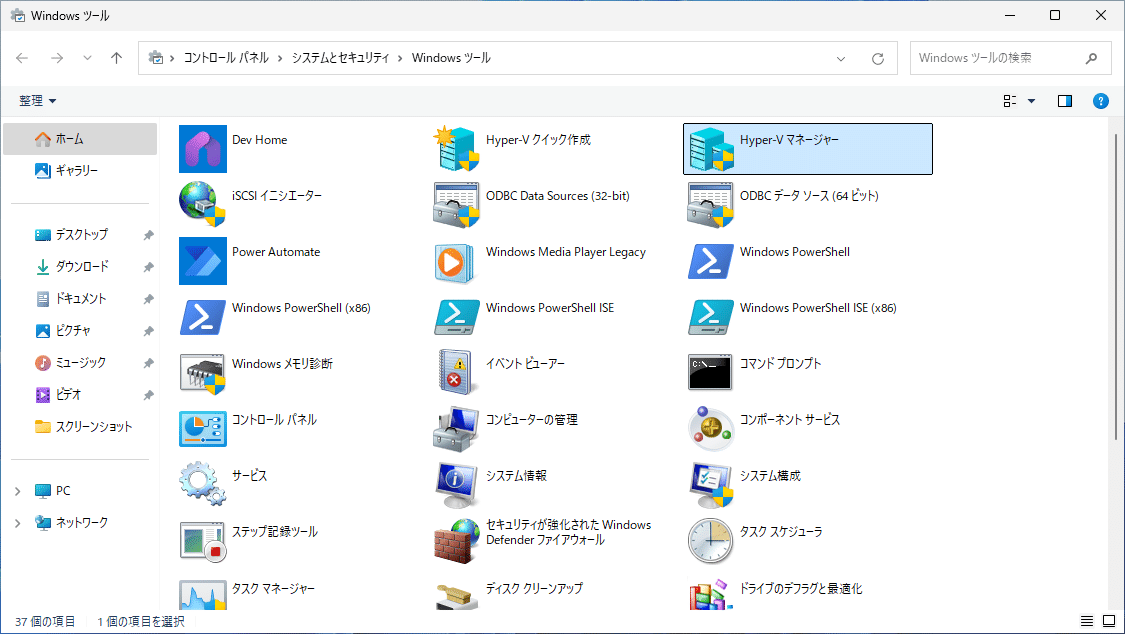Open ドキュメント in quick access
The height and width of the screenshot is (634, 1125).
(80, 298)
